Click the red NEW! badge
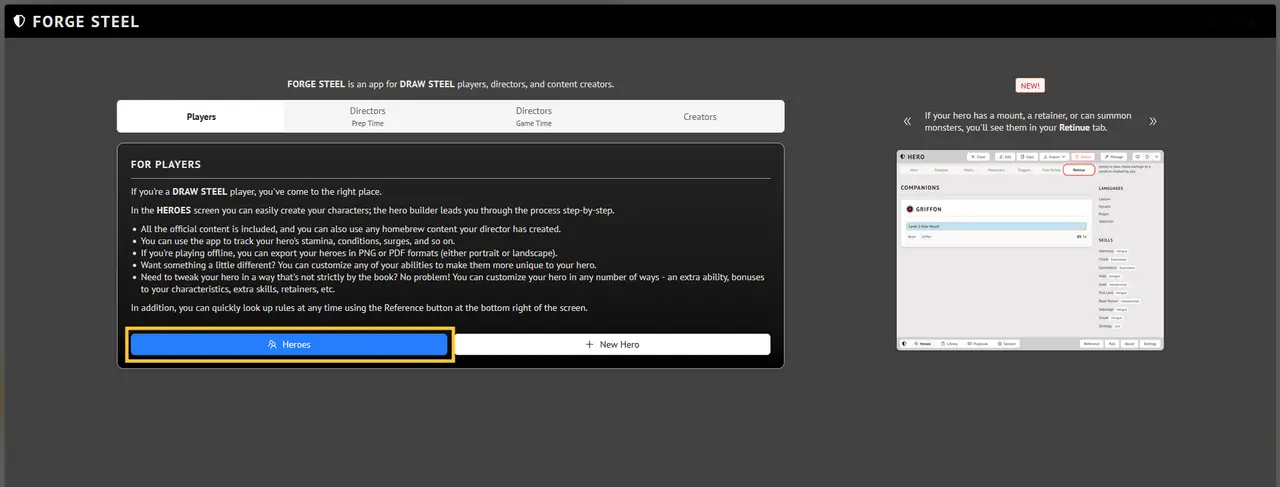 1030,86
